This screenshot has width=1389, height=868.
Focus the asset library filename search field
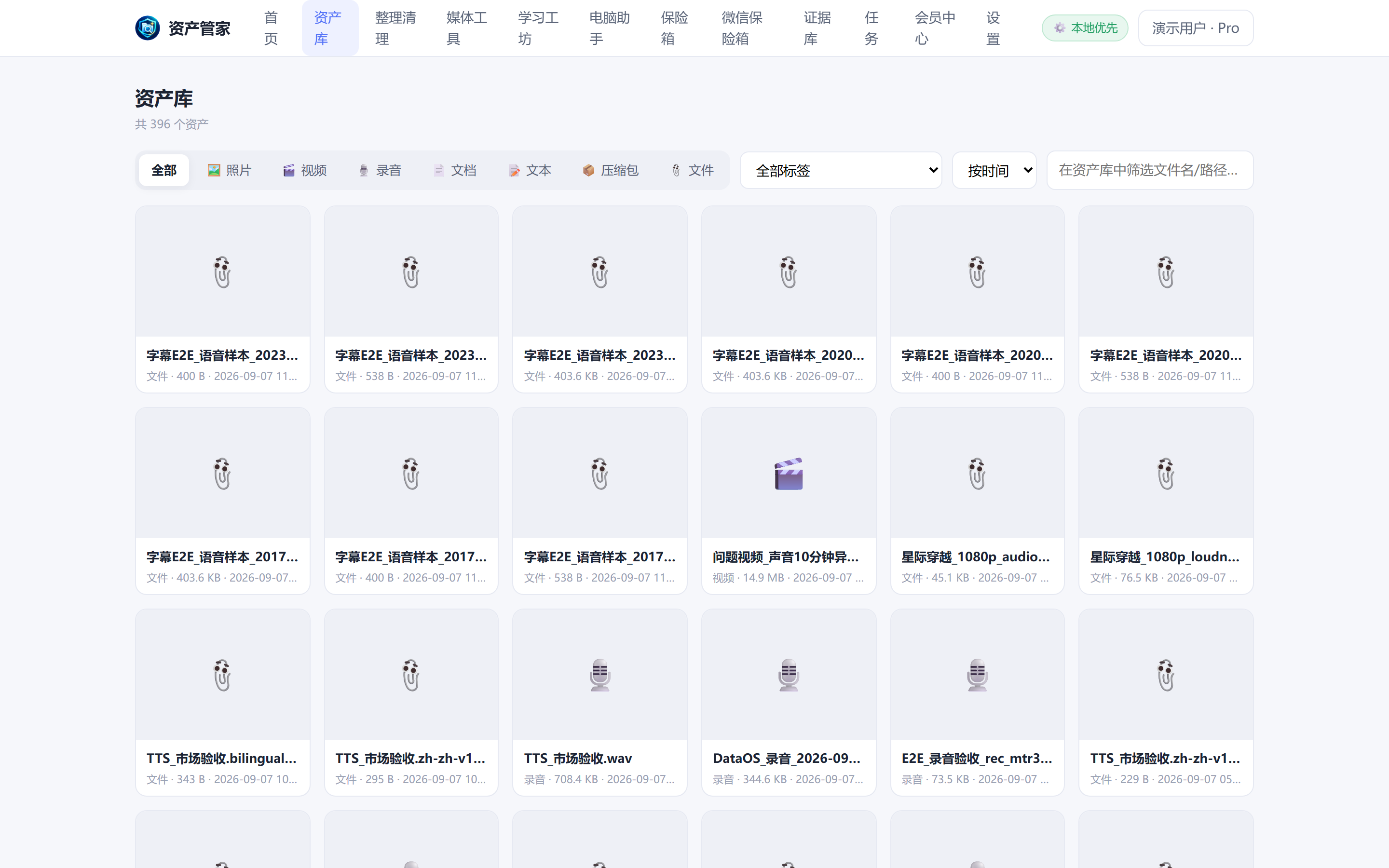pos(1150,171)
